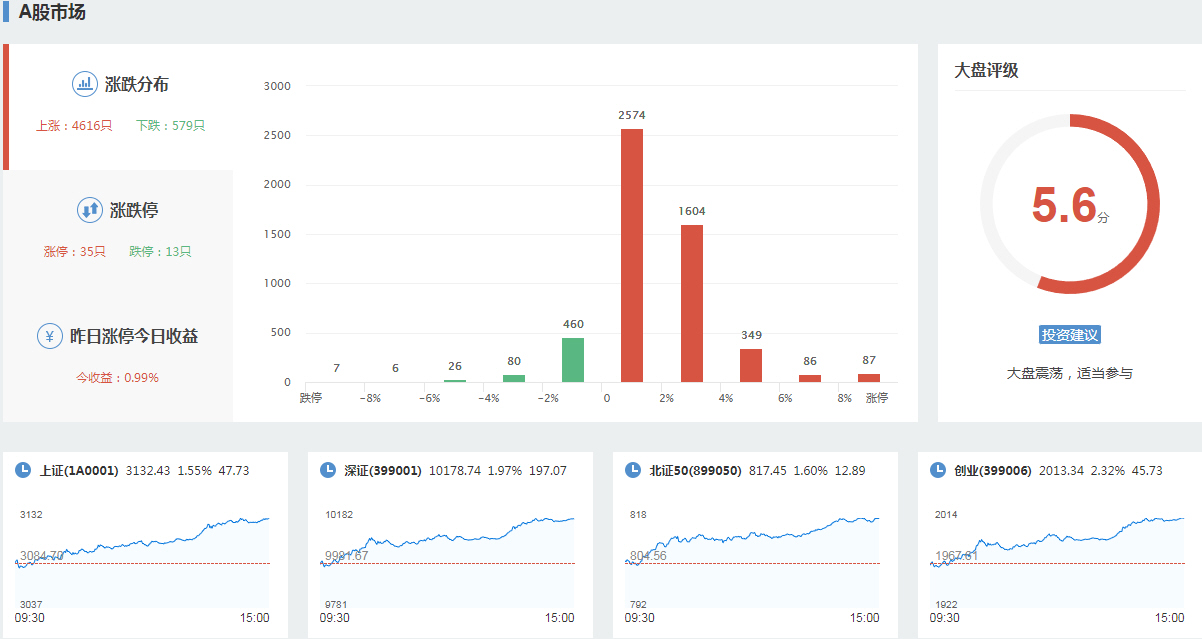Screen dimensions: 1202x639
Task: Click the clock icon beside 创业(399006)
Action: tap(938, 470)
